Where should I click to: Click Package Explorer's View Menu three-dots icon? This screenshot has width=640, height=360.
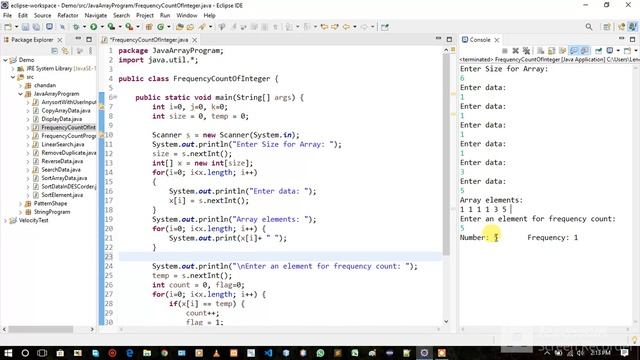coord(90,51)
